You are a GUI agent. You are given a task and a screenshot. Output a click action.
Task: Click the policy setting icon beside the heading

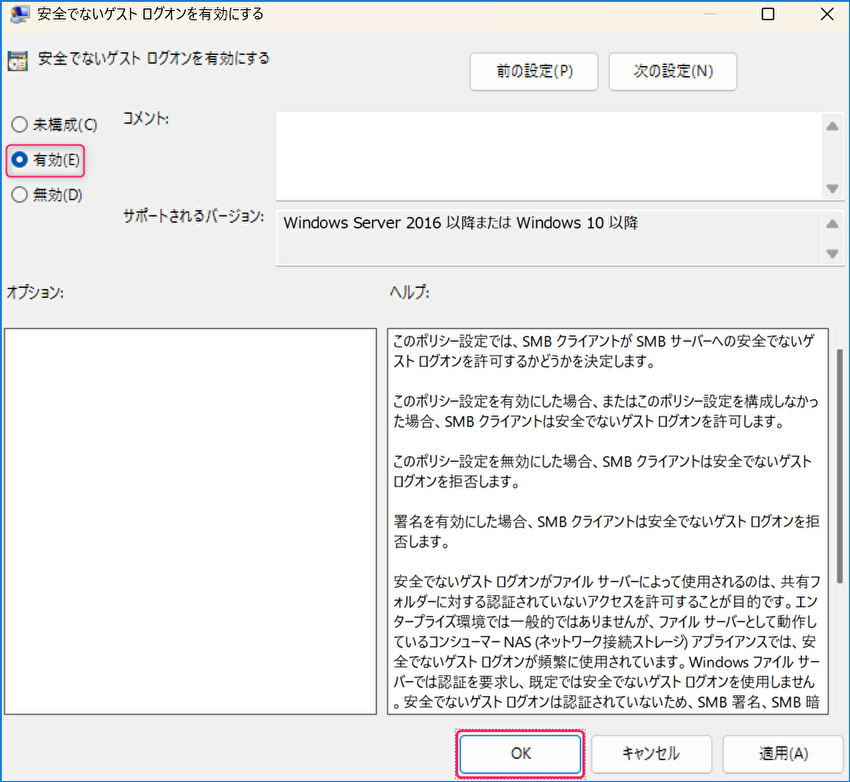(x=18, y=60)
